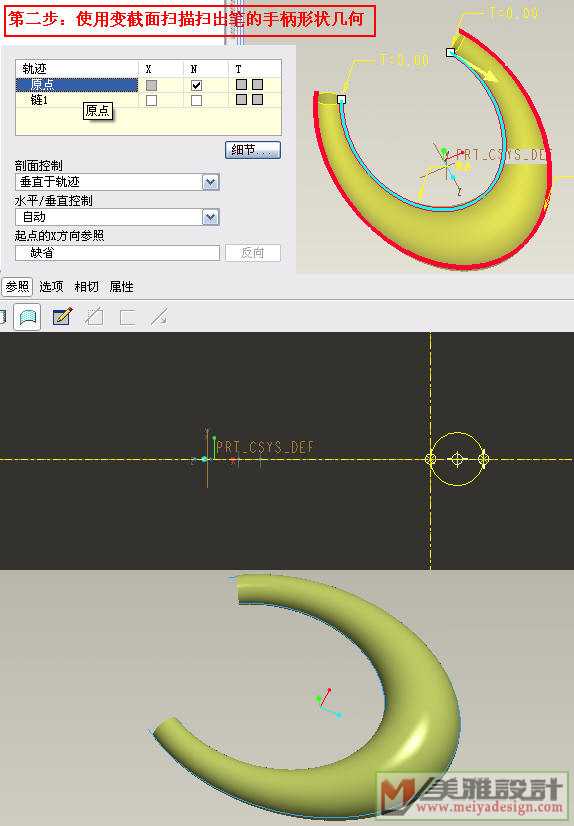
Task: Click first T tangency box in 原点 row
Action: 241,84
